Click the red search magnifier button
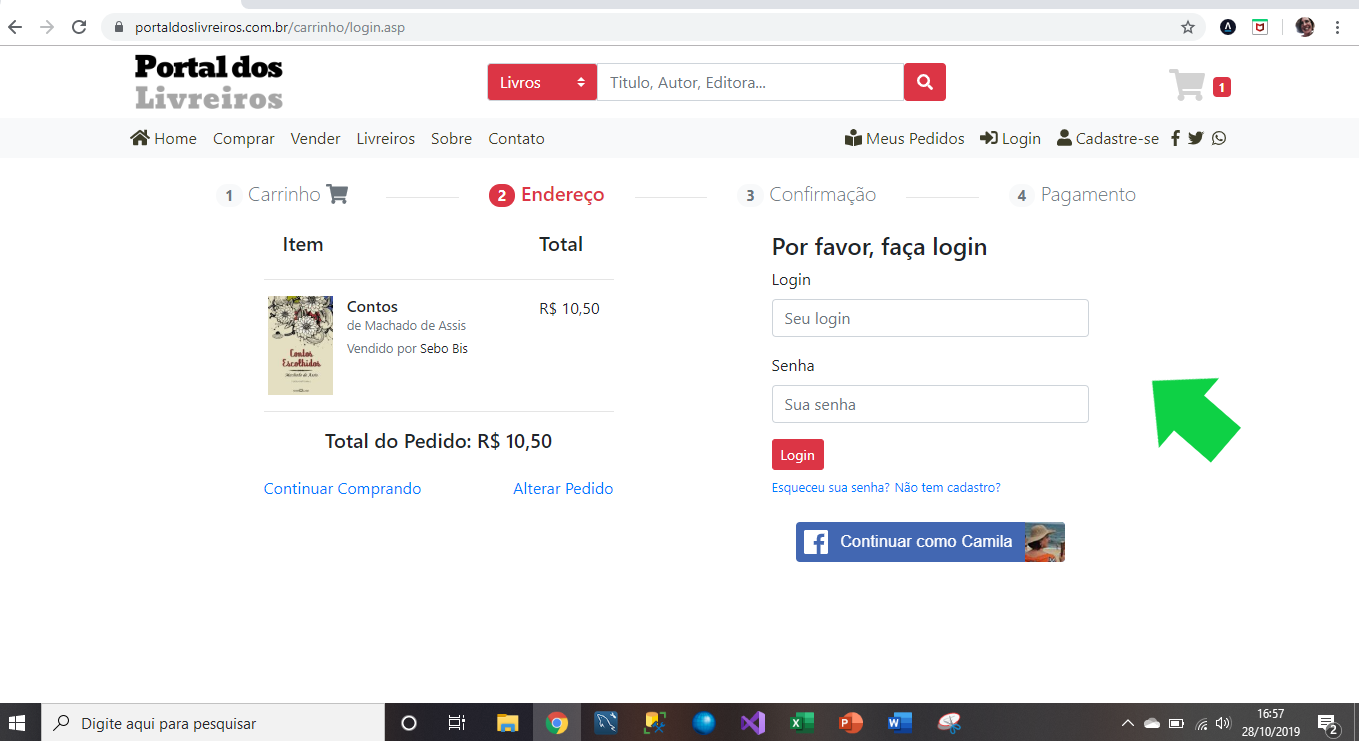This screenshot has height=741, width=1359. (x=925, y=82)
